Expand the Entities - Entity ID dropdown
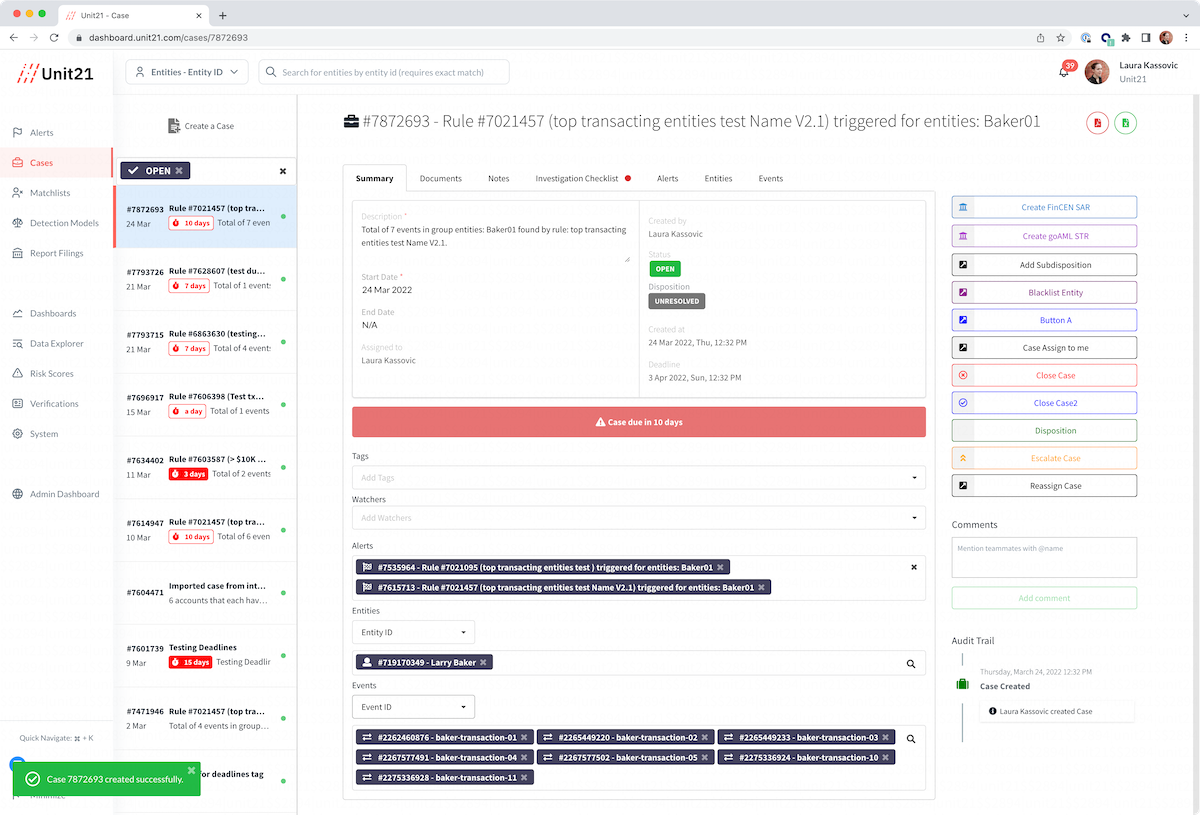This screenshot has height=815, width=1200. click(x=187, y=72)
